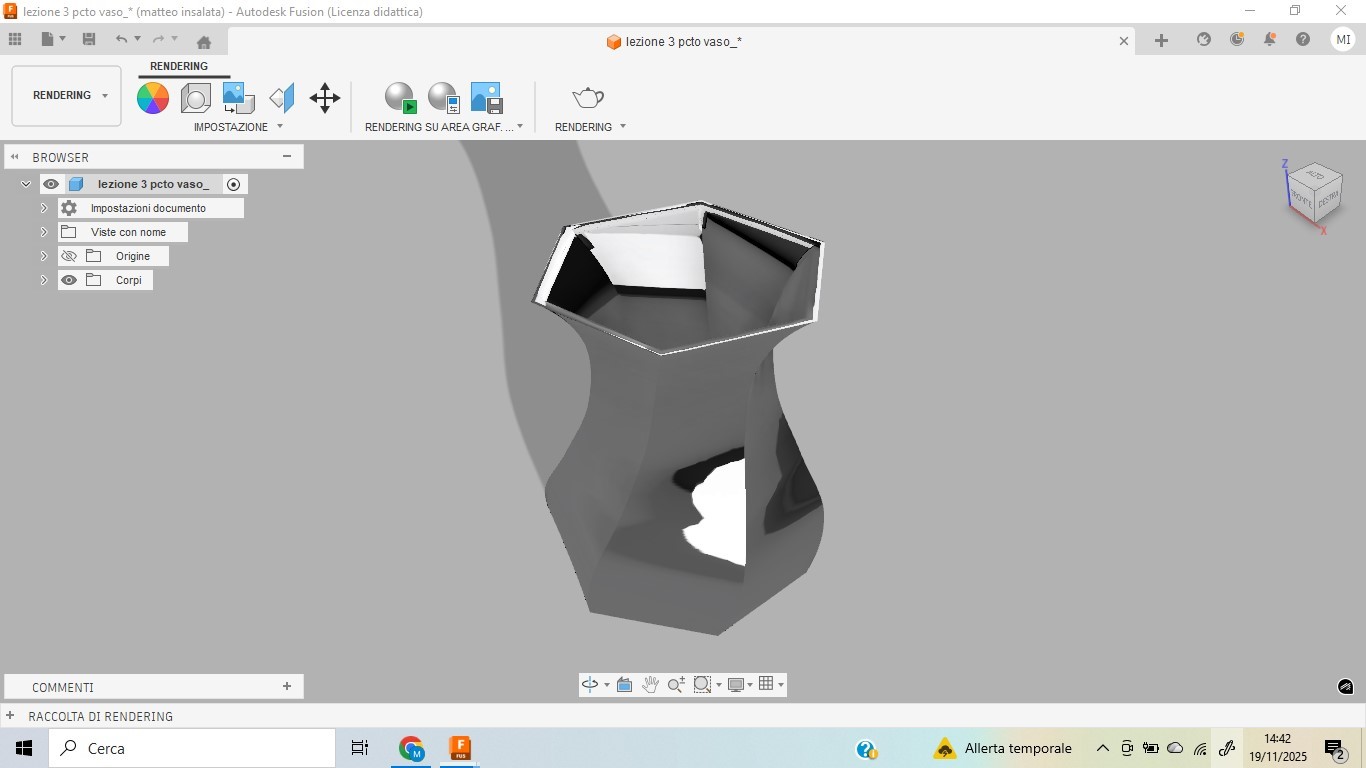Activate the Orbit tool in navigation bar
Viewport: 1366px width, 768px height.
[x=588, y=684]
